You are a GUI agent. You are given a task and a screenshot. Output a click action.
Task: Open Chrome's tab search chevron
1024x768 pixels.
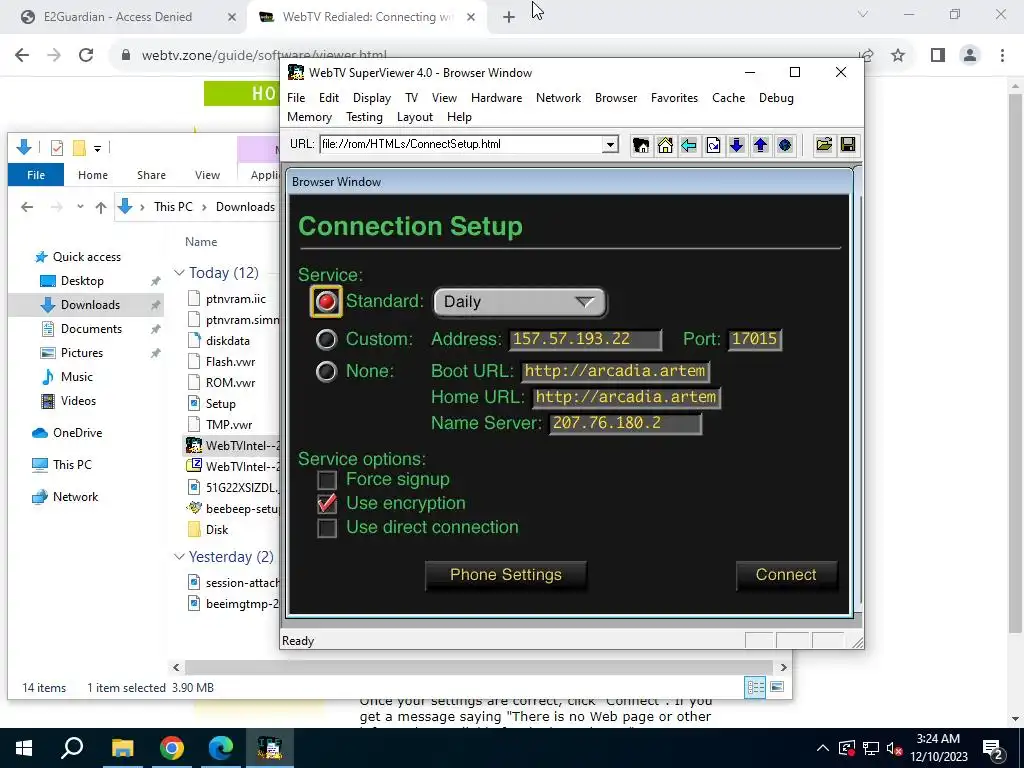[863, 14]
